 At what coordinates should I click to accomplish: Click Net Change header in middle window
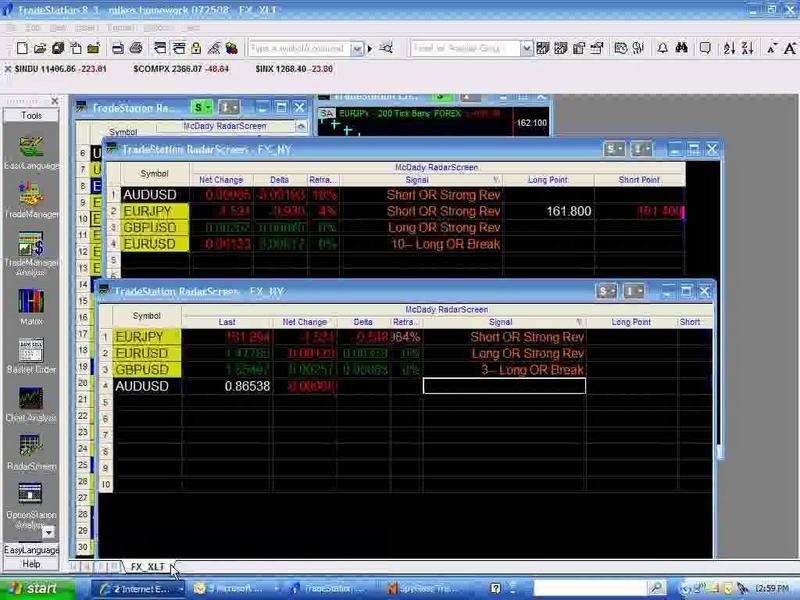(221, 180)
